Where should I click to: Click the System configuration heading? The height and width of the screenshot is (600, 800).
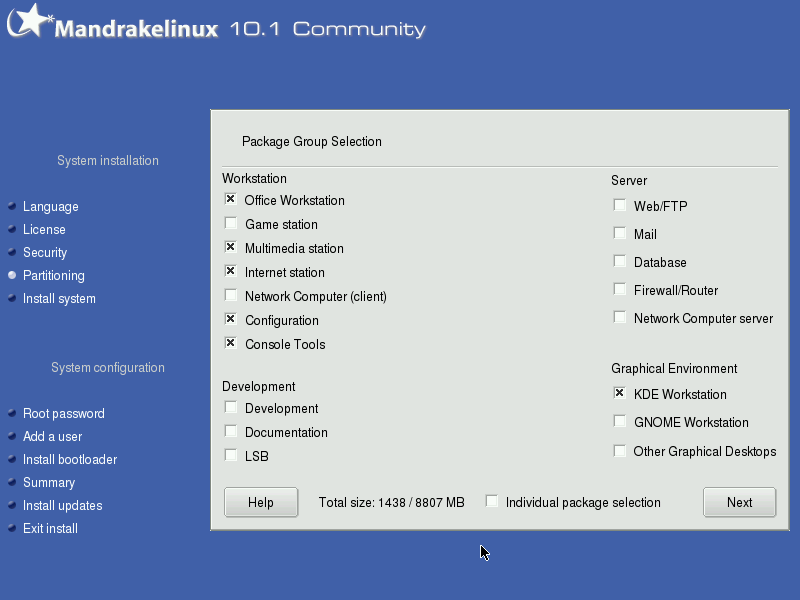pyautogui.click(x=108, y=368)
